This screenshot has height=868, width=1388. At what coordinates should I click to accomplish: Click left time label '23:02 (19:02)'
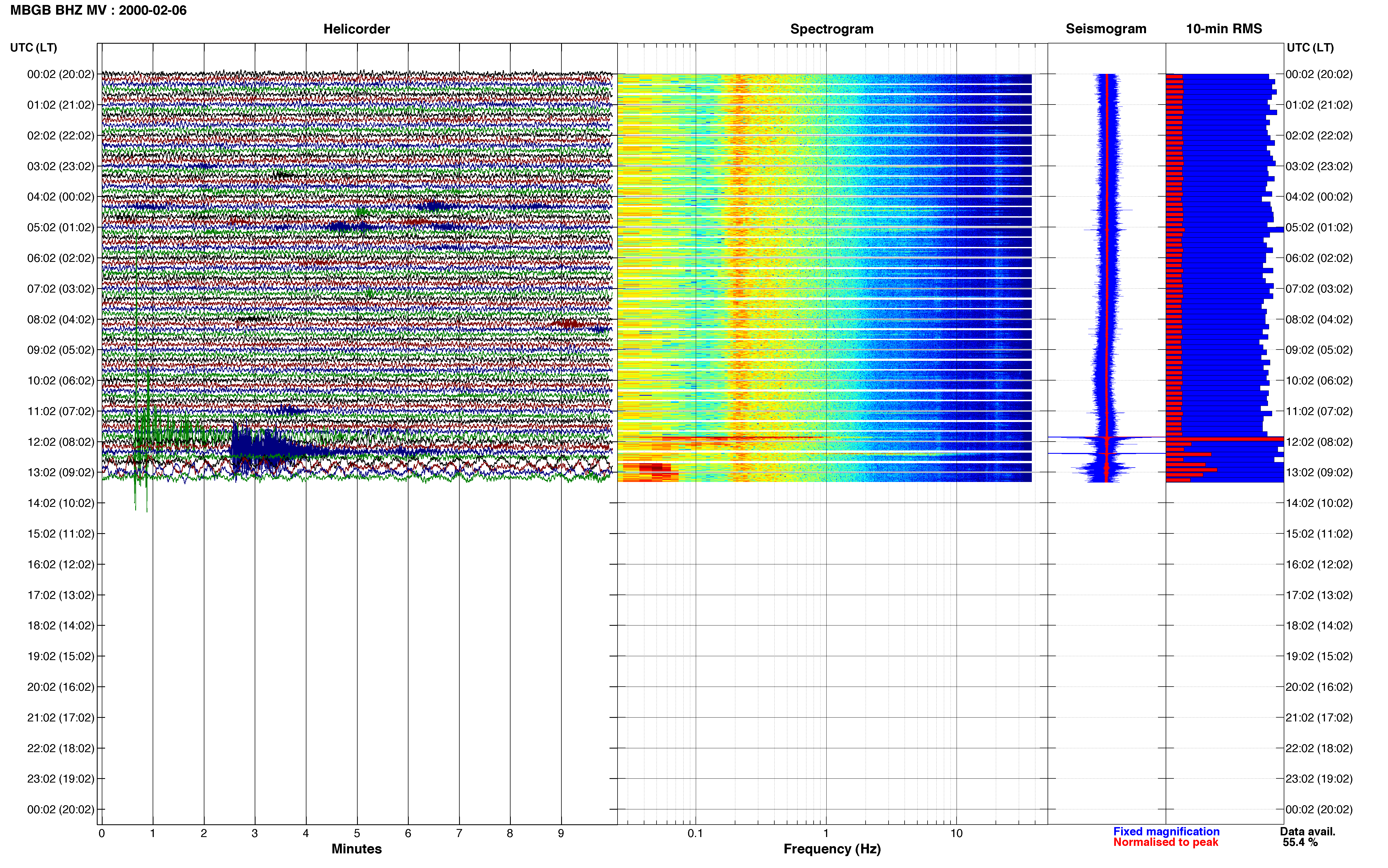[x=60, y=778]
